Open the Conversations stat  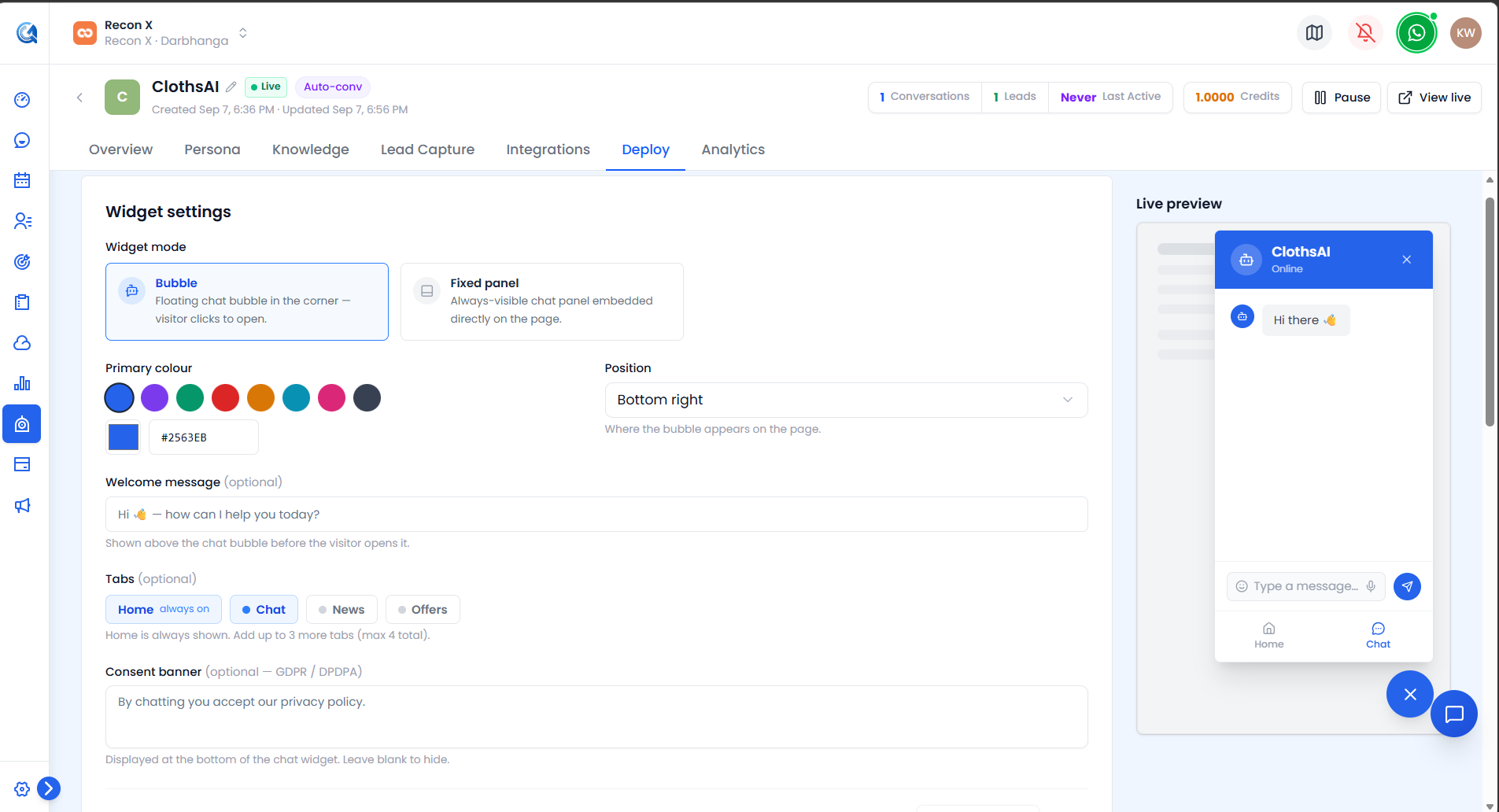pos(925,97)
